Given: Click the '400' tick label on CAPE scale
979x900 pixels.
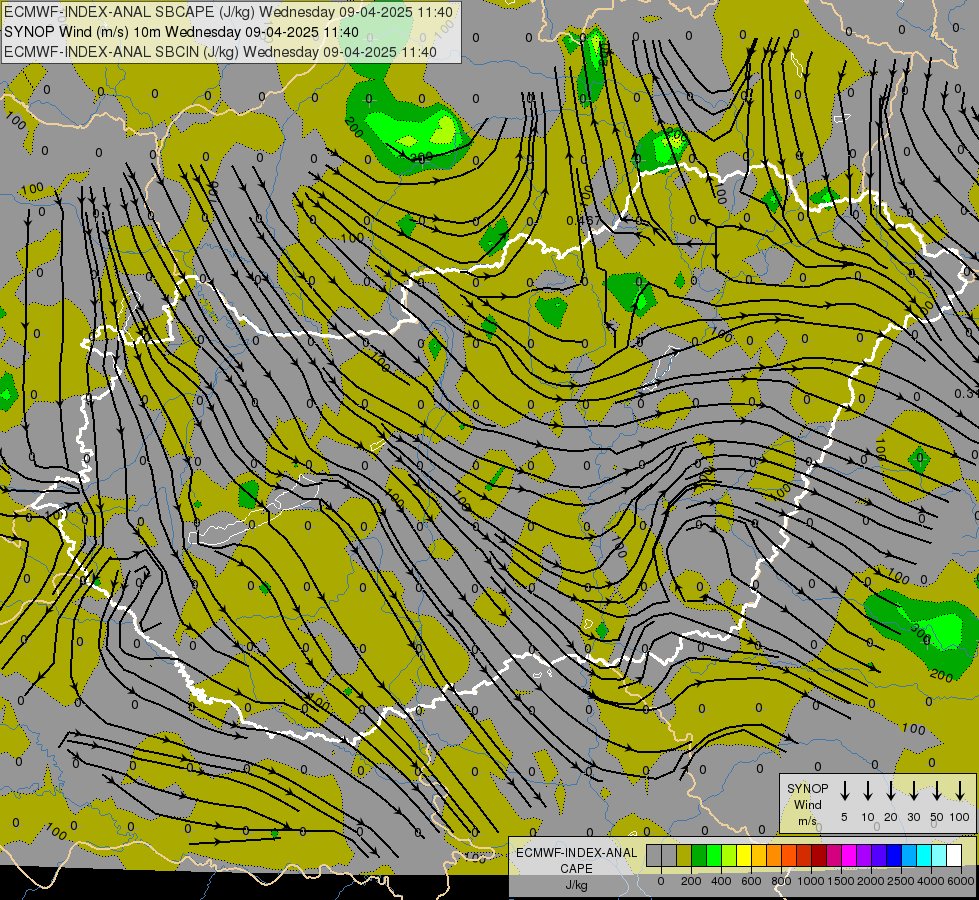Looking at the screenshot, I should [x=721, y=881].
